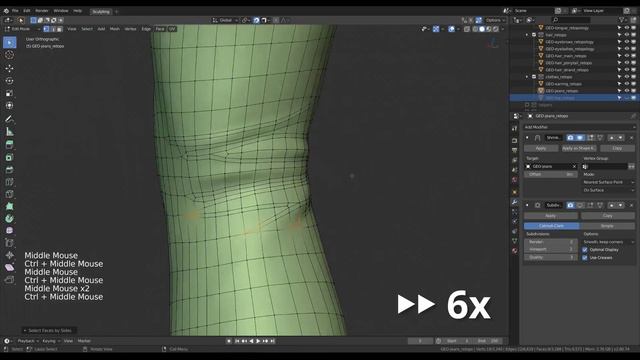The height and width of the screenshot is (360, 640).
Task: Open the Edit Mode selector dropdown
Action: click(22, 29)
